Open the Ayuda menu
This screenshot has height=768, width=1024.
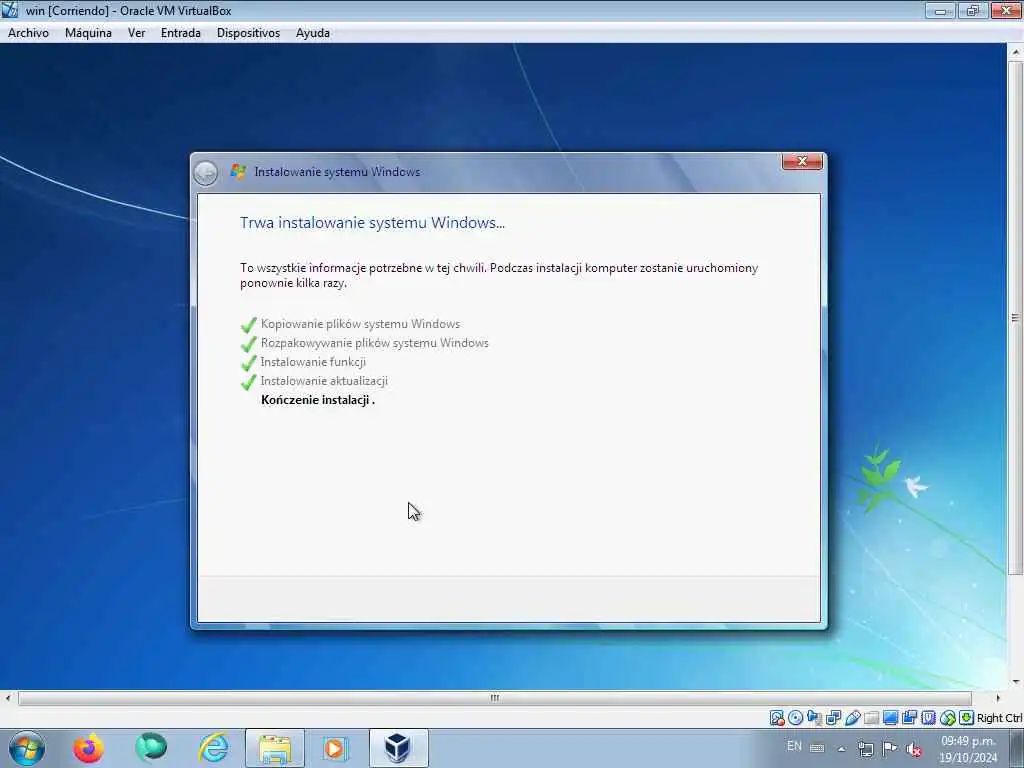[x=313, y=33]
